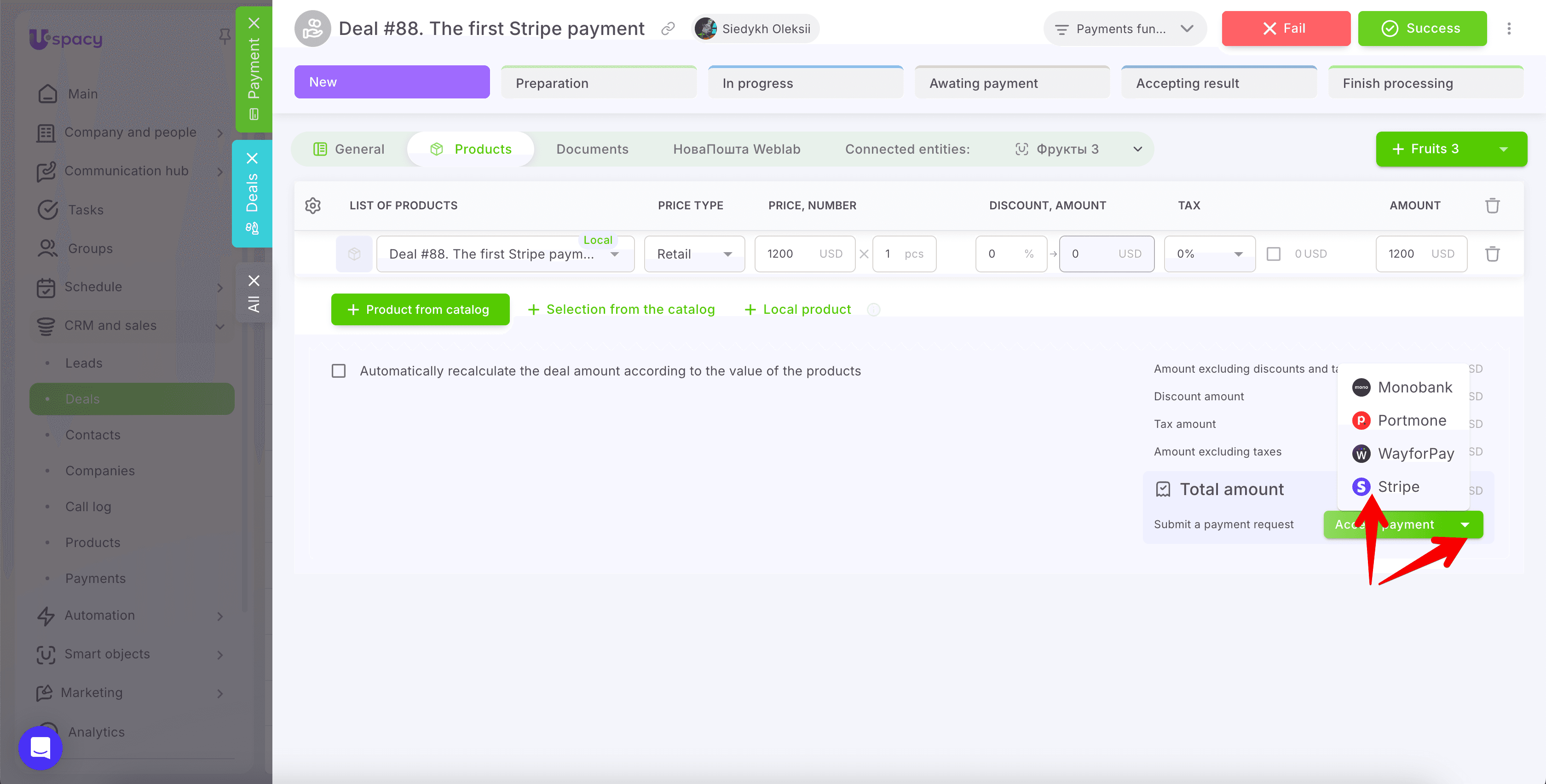Click the Marketing icon
Image resolution: width=1546 pixels, height=784 pixels.
point(45,693)
